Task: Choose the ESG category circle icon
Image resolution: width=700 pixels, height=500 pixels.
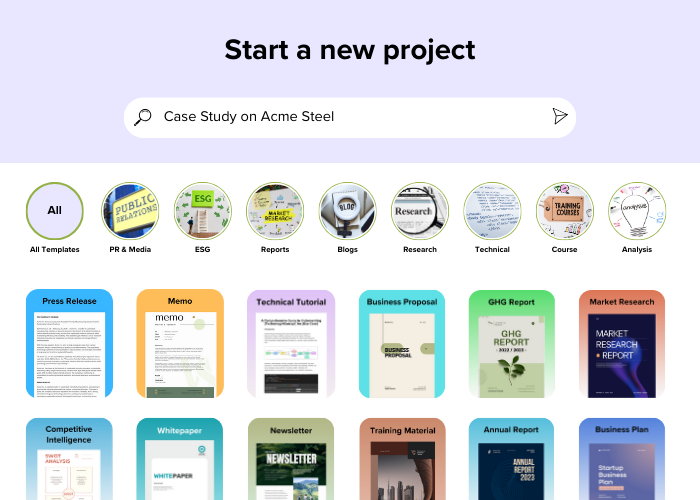Action: (x=203, y=211)
